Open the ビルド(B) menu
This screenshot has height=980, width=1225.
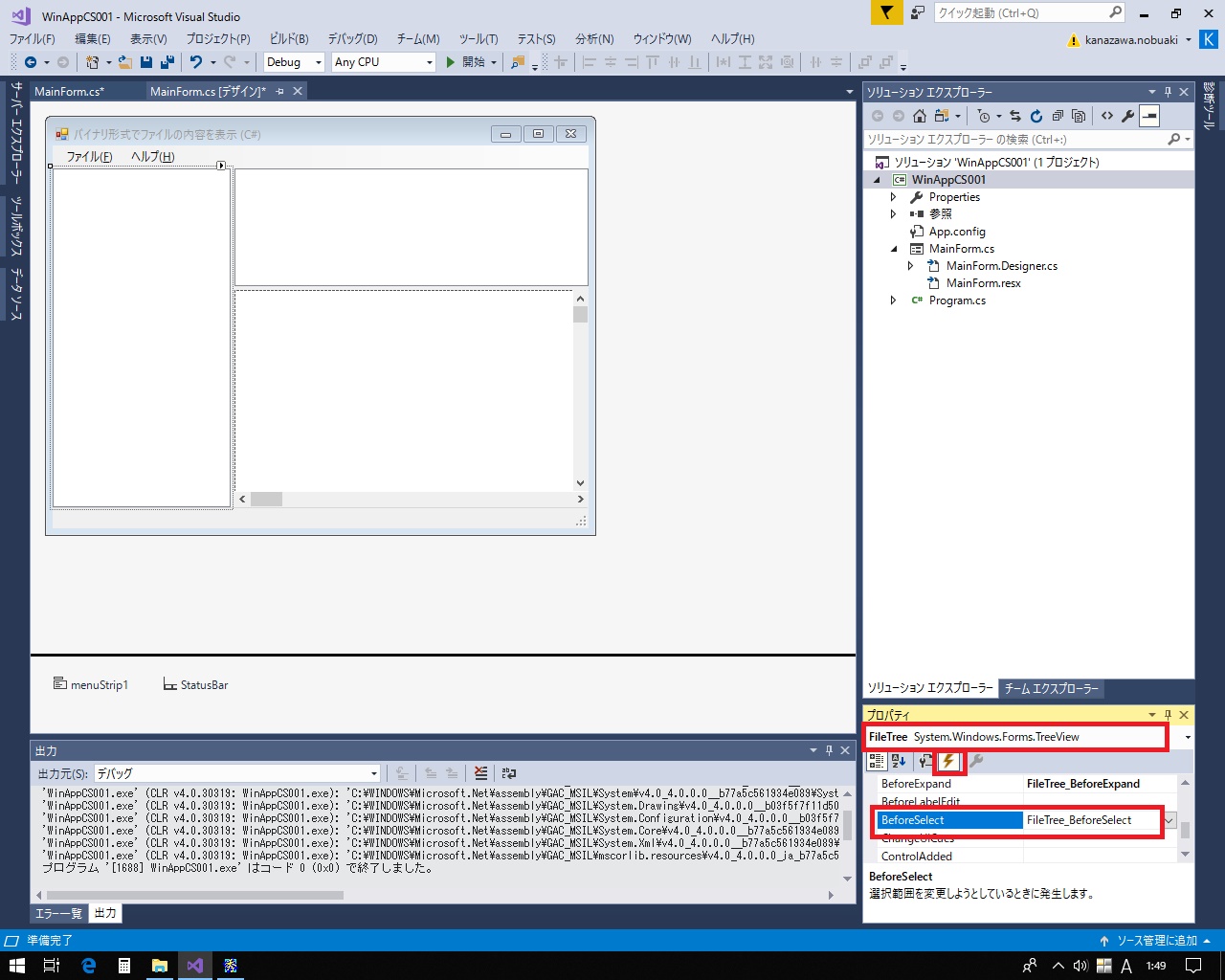289,38
